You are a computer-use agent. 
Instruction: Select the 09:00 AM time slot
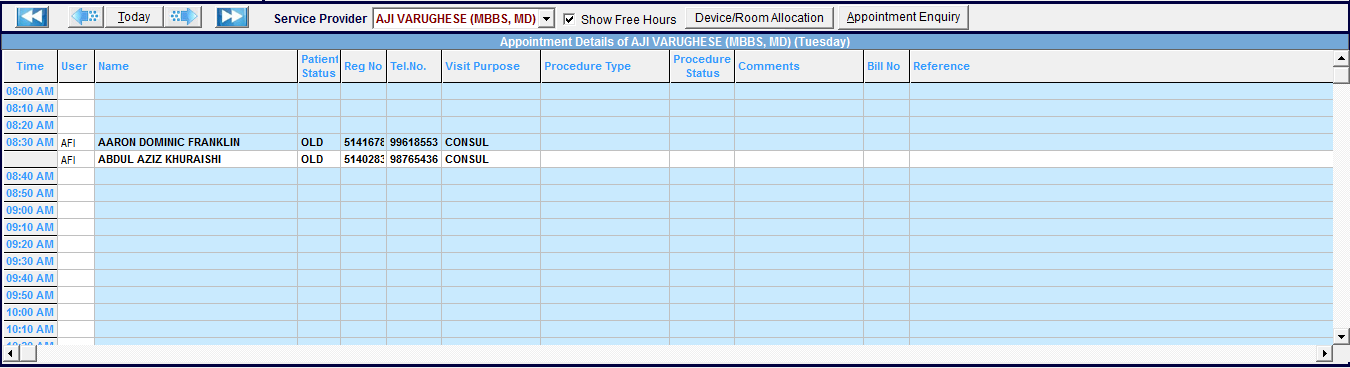point(30,210)
